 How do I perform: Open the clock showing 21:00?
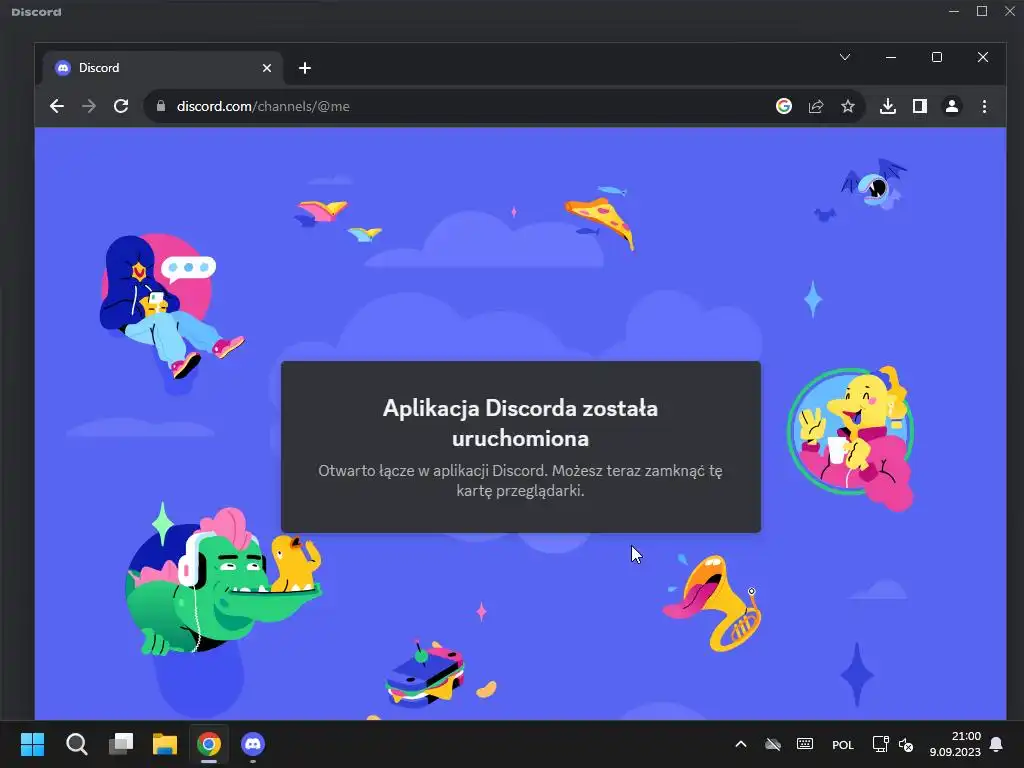tap(955, 744)
